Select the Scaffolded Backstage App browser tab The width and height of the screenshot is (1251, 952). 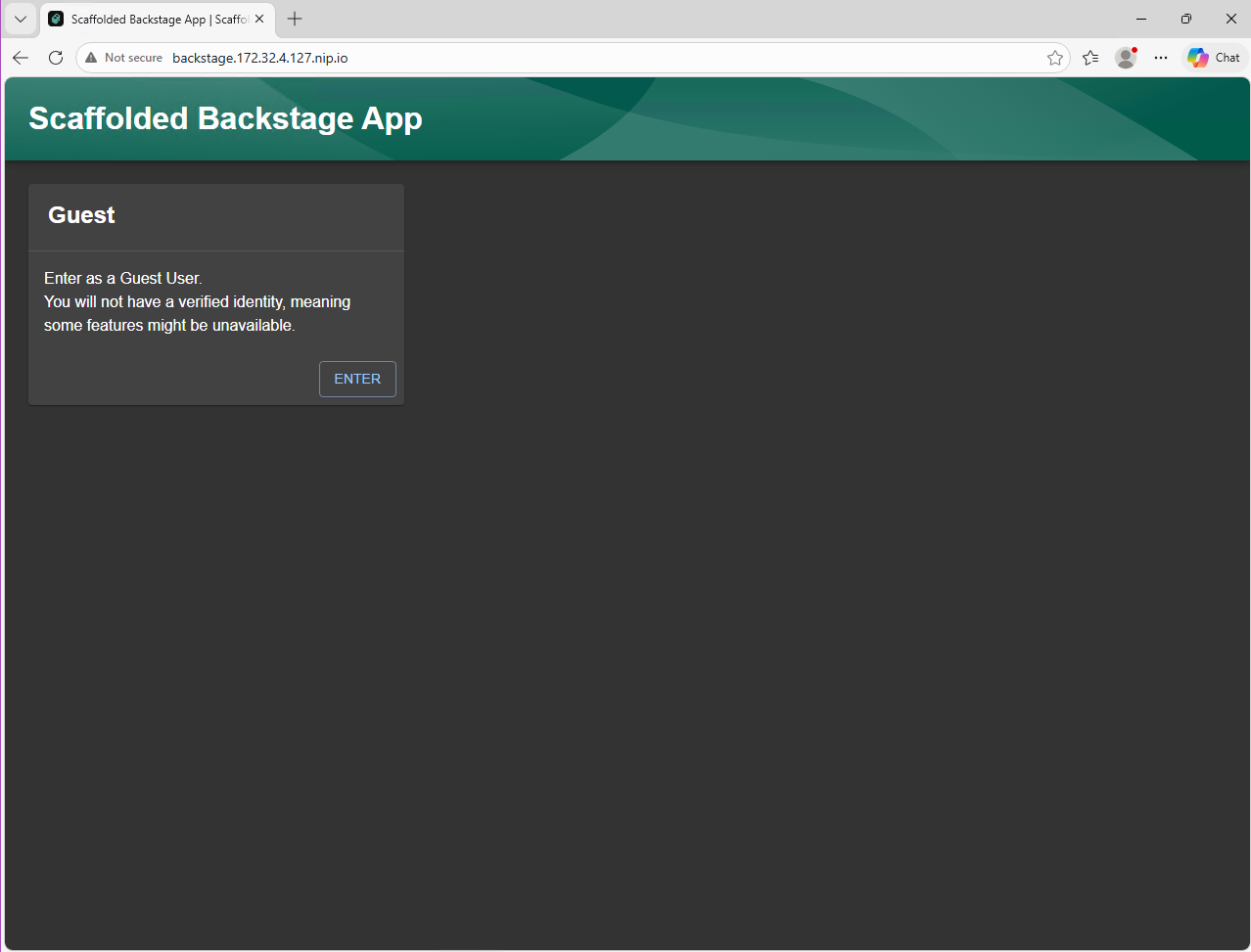tap(147, 20)
